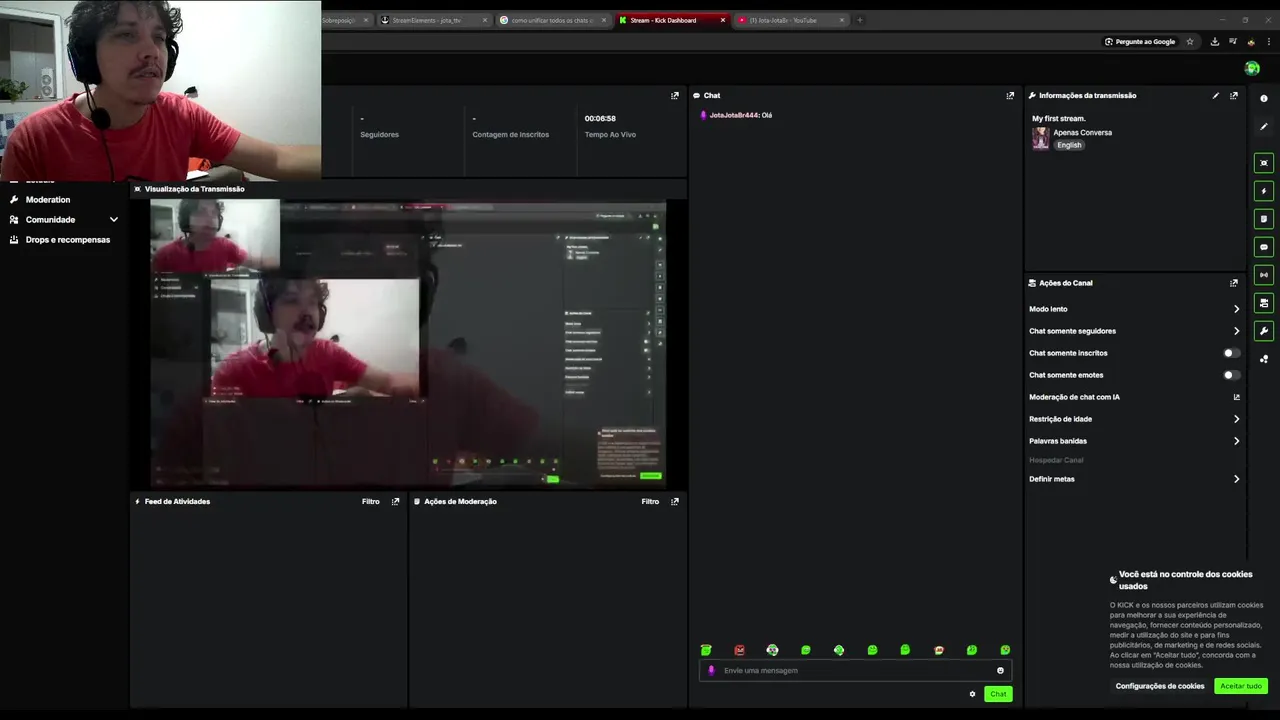Click the purple identity badge in the message box
This screenshot has width=1280, height=720.
coord(712,671)
